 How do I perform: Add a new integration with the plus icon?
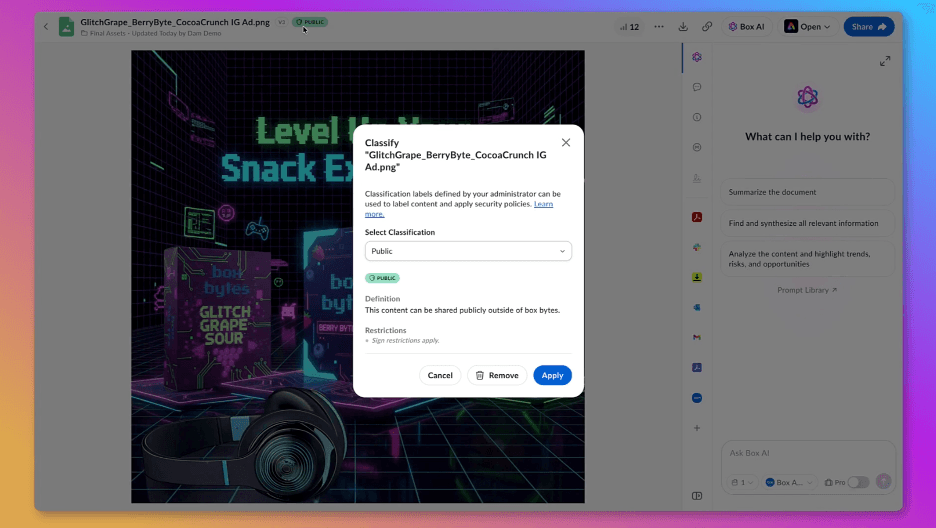pos(697,428)
